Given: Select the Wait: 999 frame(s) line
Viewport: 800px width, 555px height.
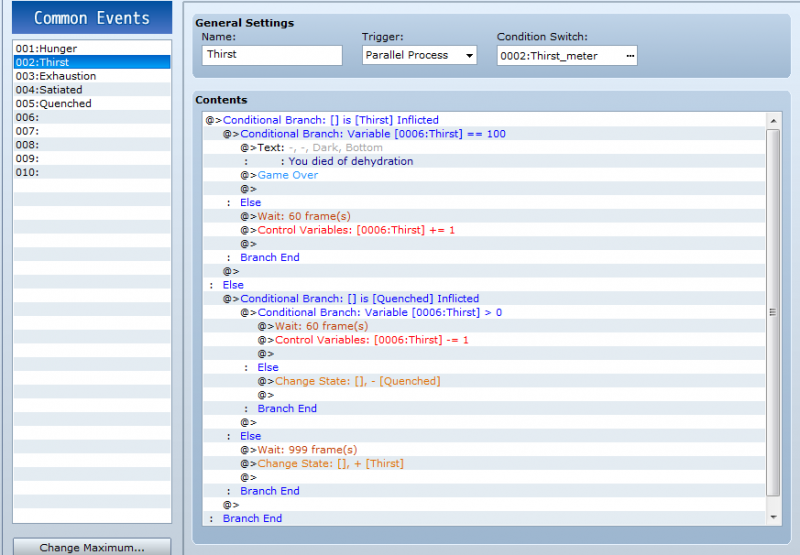Looking at the screenshot, I should (484, 450).
